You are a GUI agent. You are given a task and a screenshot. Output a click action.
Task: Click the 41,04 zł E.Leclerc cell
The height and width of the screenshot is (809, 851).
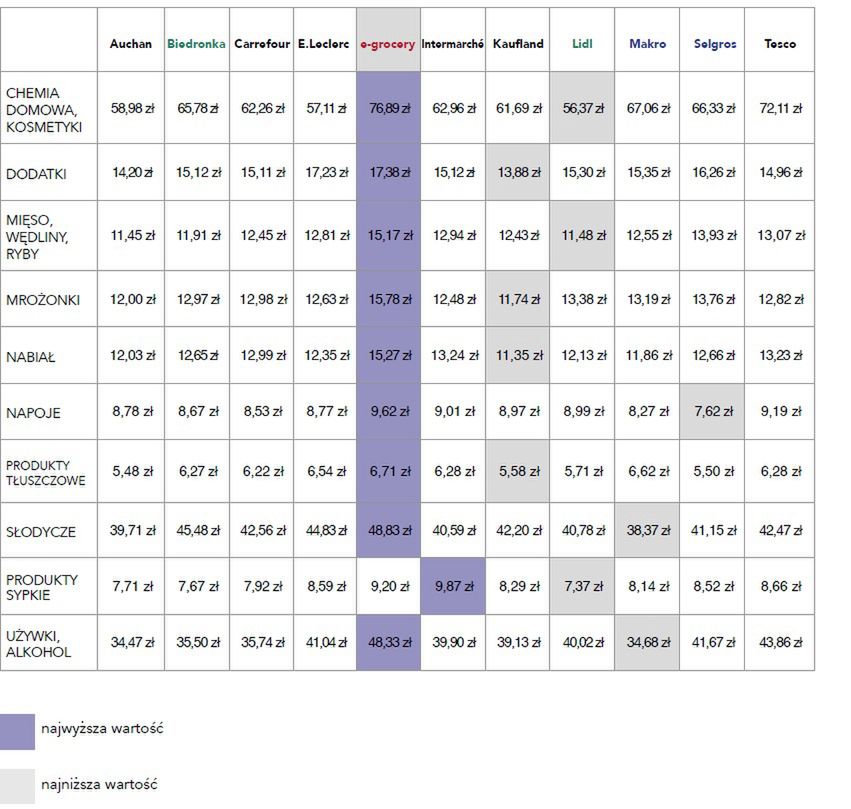pos(325,643)
